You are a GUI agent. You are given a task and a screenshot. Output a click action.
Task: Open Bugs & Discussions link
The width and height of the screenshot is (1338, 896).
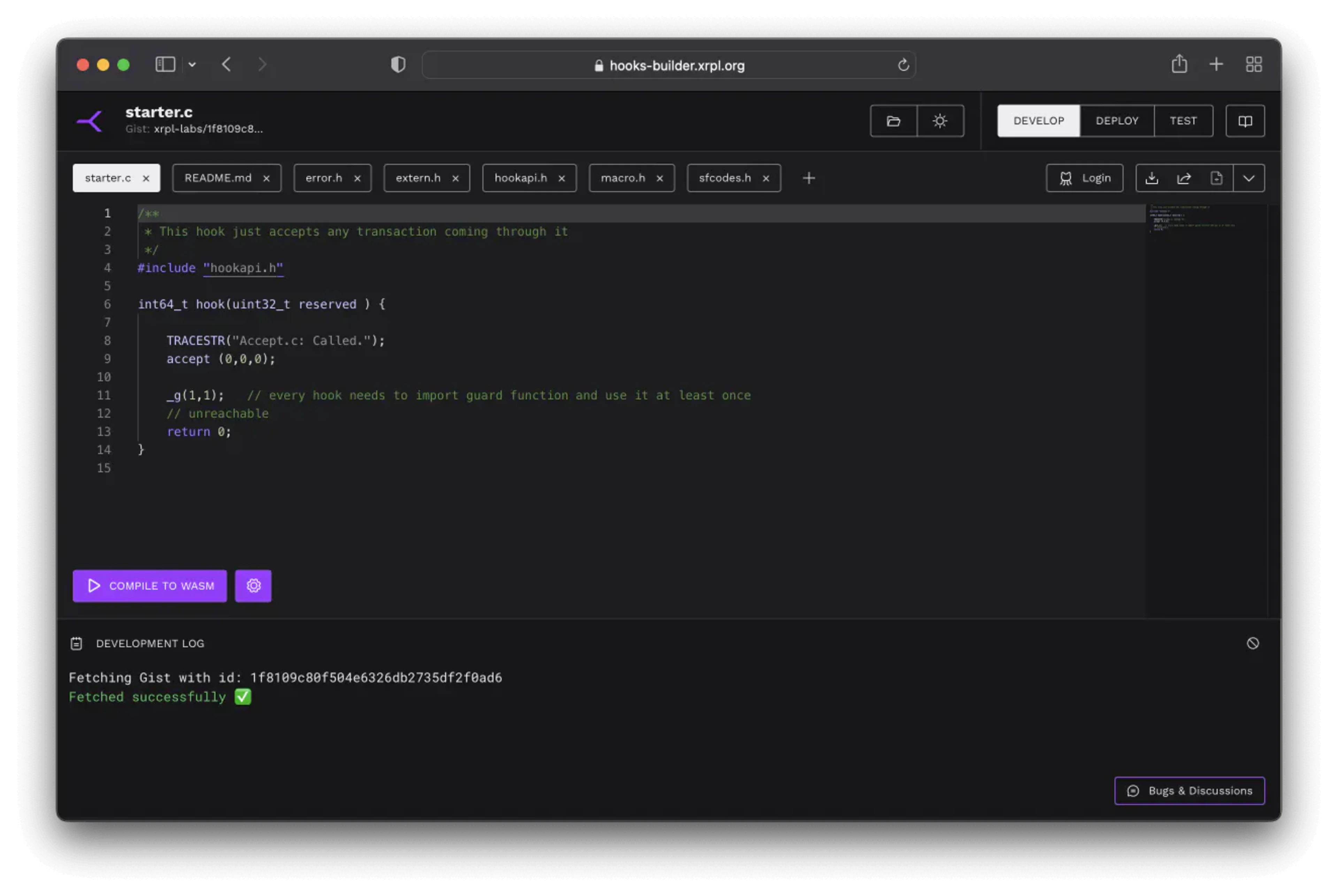(1189, 791)
